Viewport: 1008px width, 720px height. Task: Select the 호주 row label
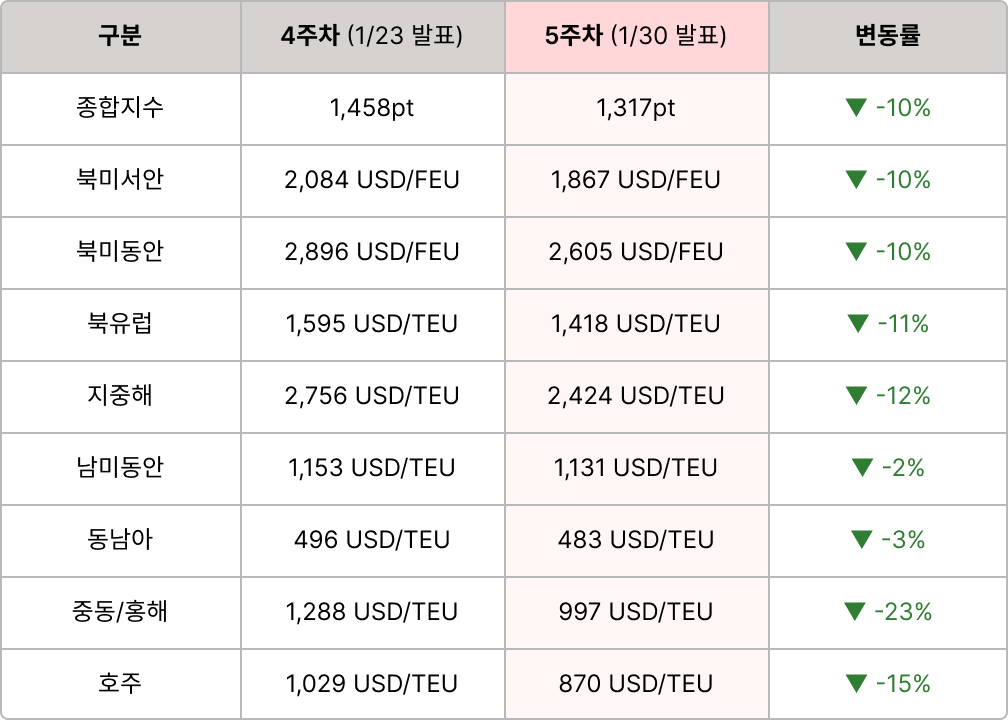coord(120,684)
